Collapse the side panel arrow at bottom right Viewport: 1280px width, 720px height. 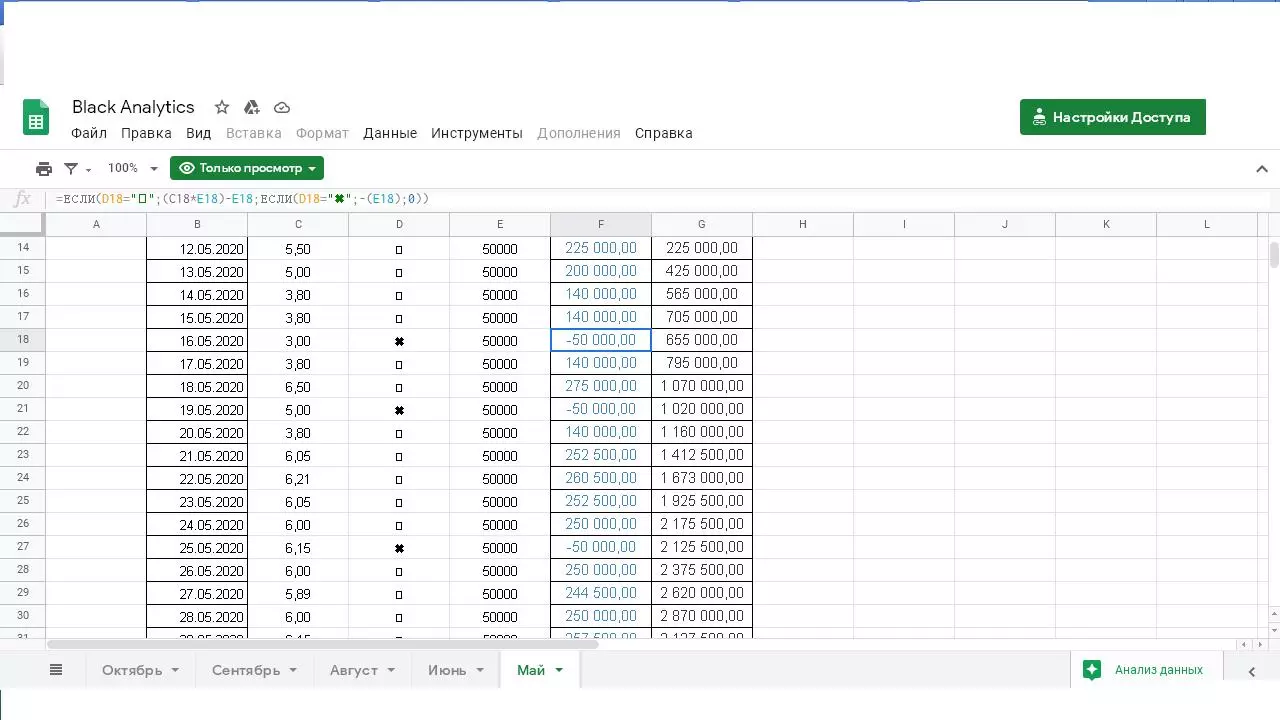(x=1251, y=671)
